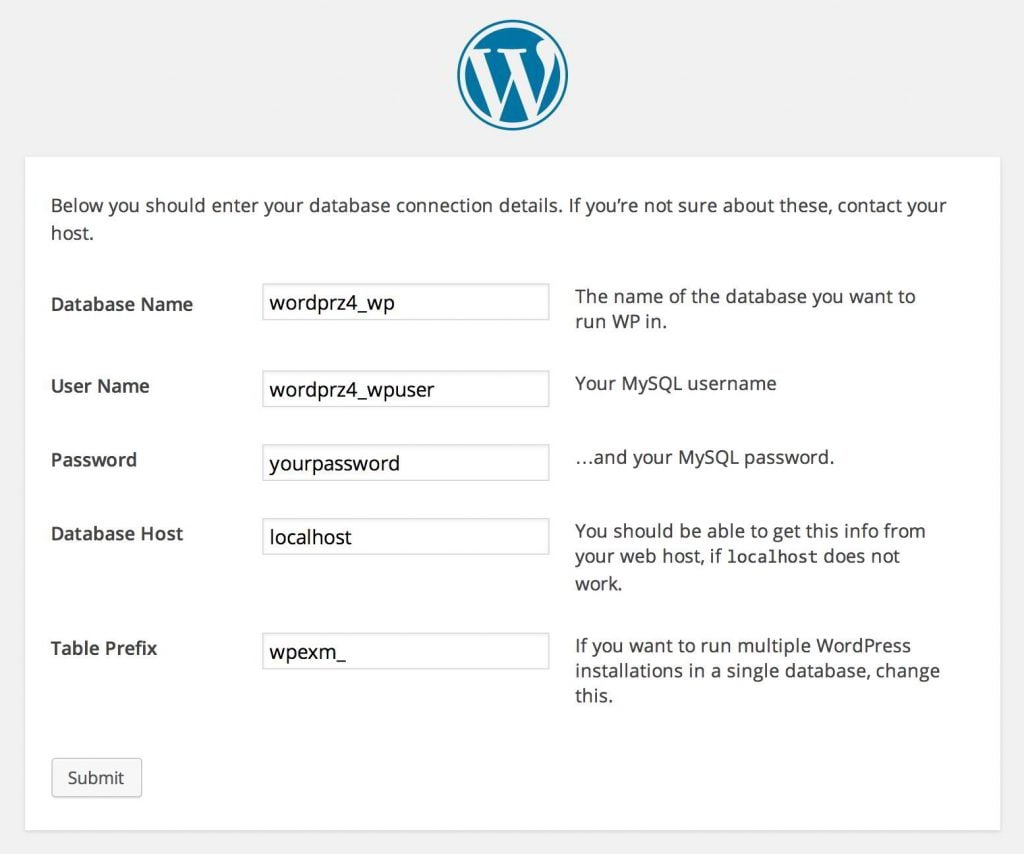Click the web host info help text
The image size is (1024, 854).
pos(750,531)
